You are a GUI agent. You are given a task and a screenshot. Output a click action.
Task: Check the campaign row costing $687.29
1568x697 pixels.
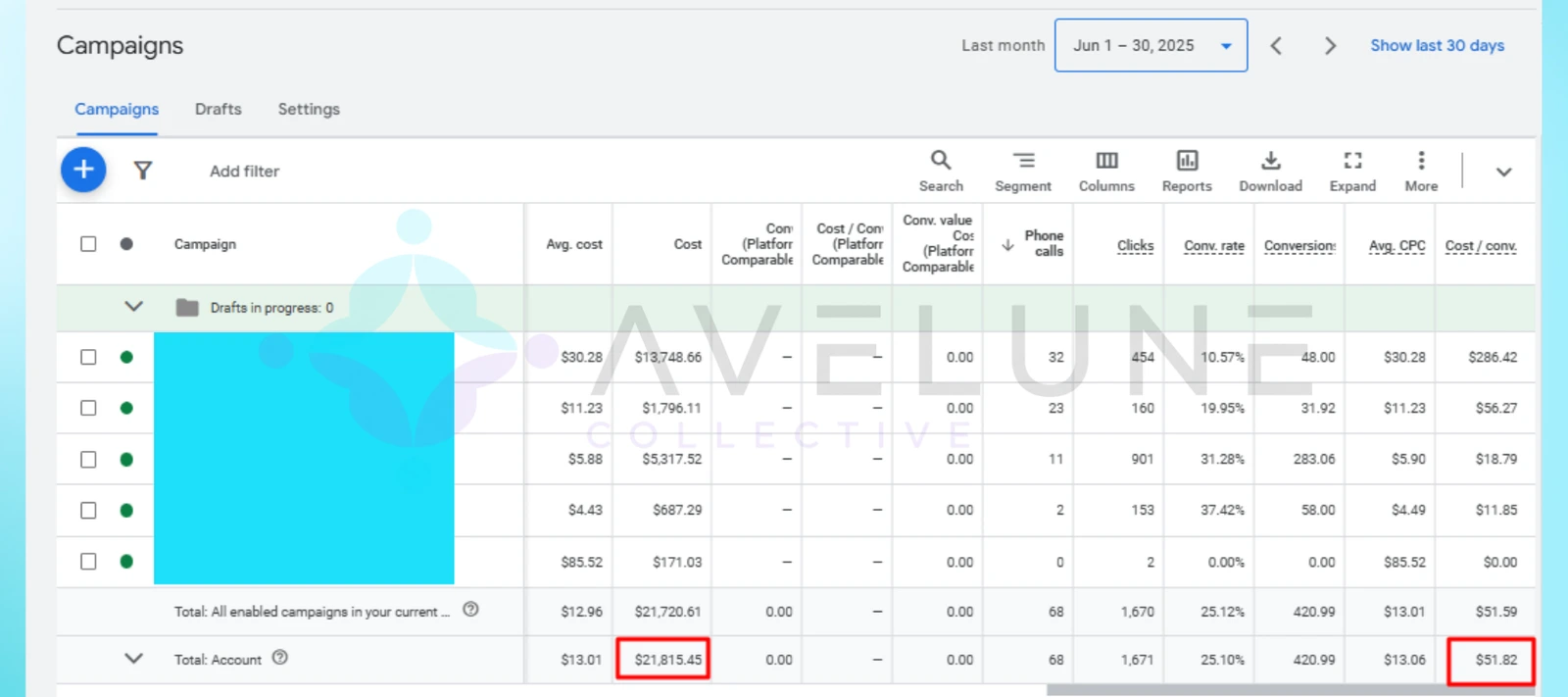pos(88,510)
